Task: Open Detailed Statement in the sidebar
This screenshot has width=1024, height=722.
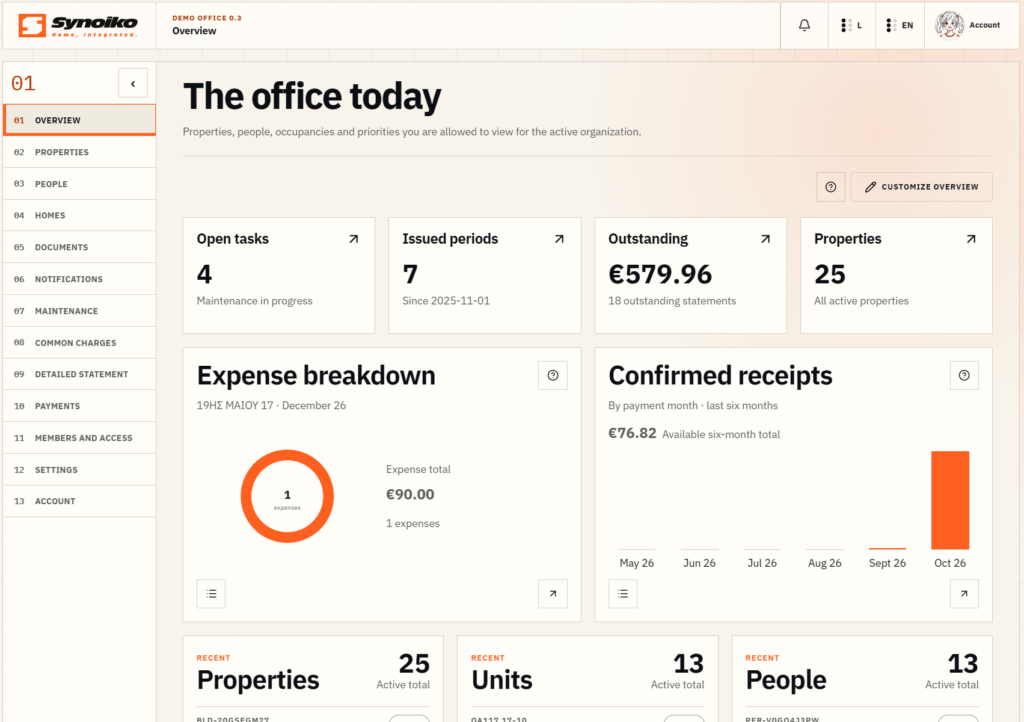Action: coord(79,375)
